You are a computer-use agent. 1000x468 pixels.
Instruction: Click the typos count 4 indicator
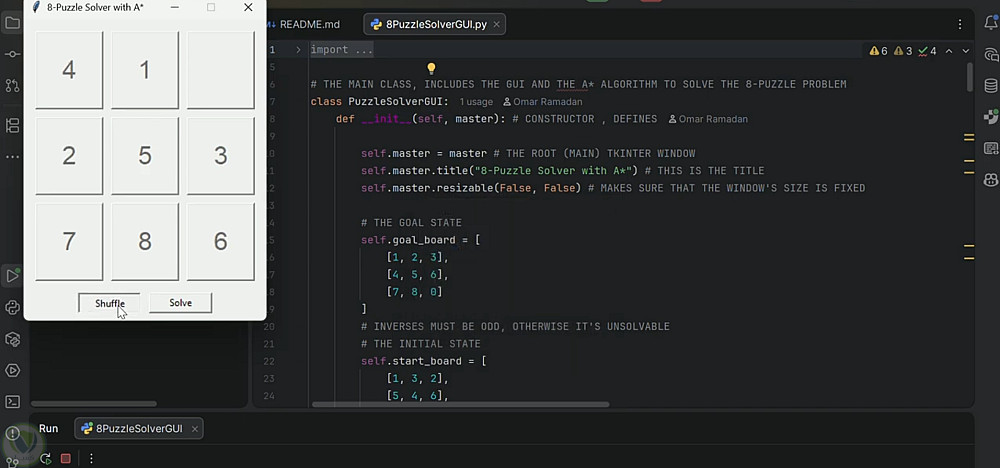[927, 51]
